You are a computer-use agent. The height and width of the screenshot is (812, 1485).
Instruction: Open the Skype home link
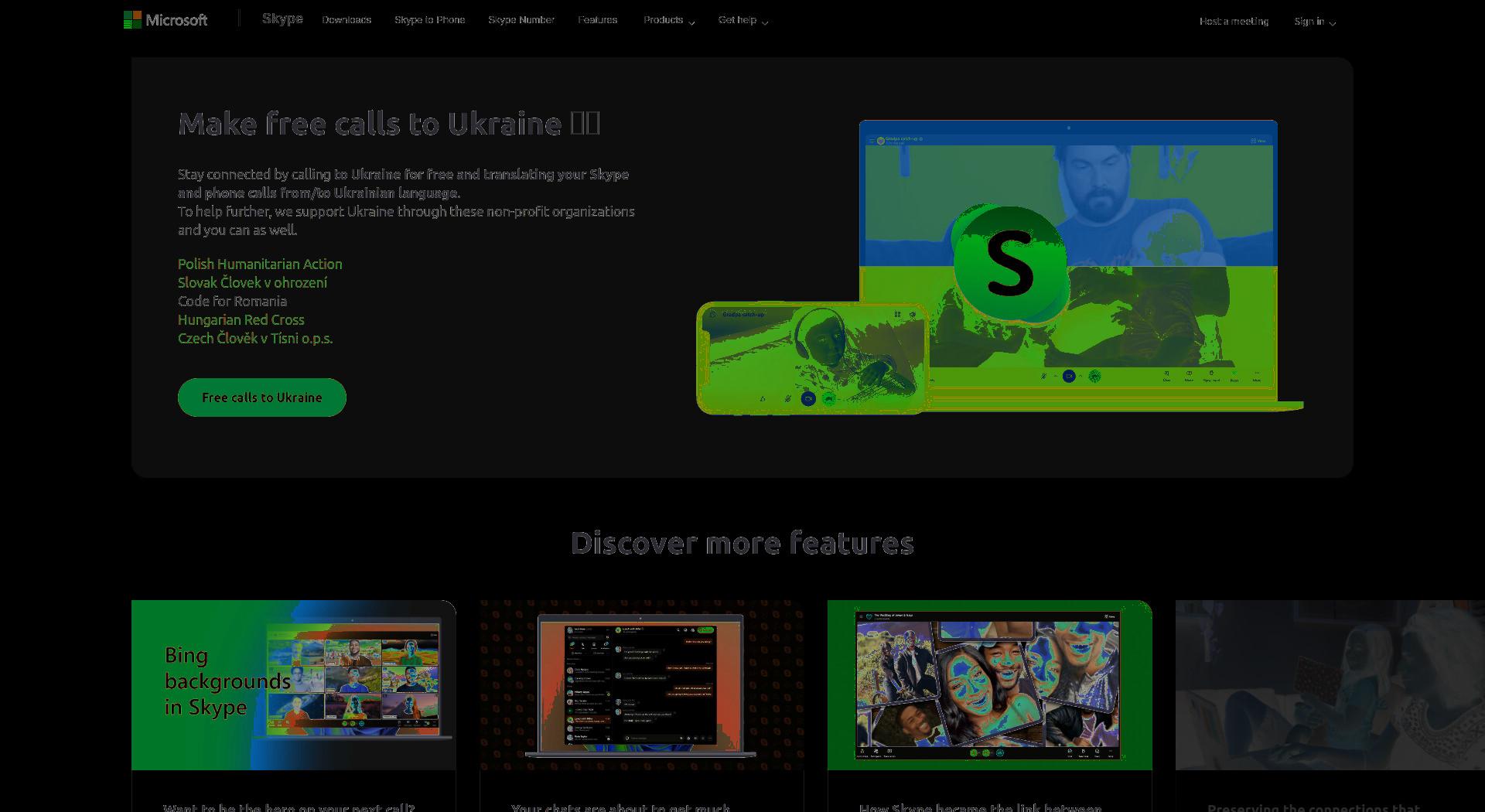point(282,19)
